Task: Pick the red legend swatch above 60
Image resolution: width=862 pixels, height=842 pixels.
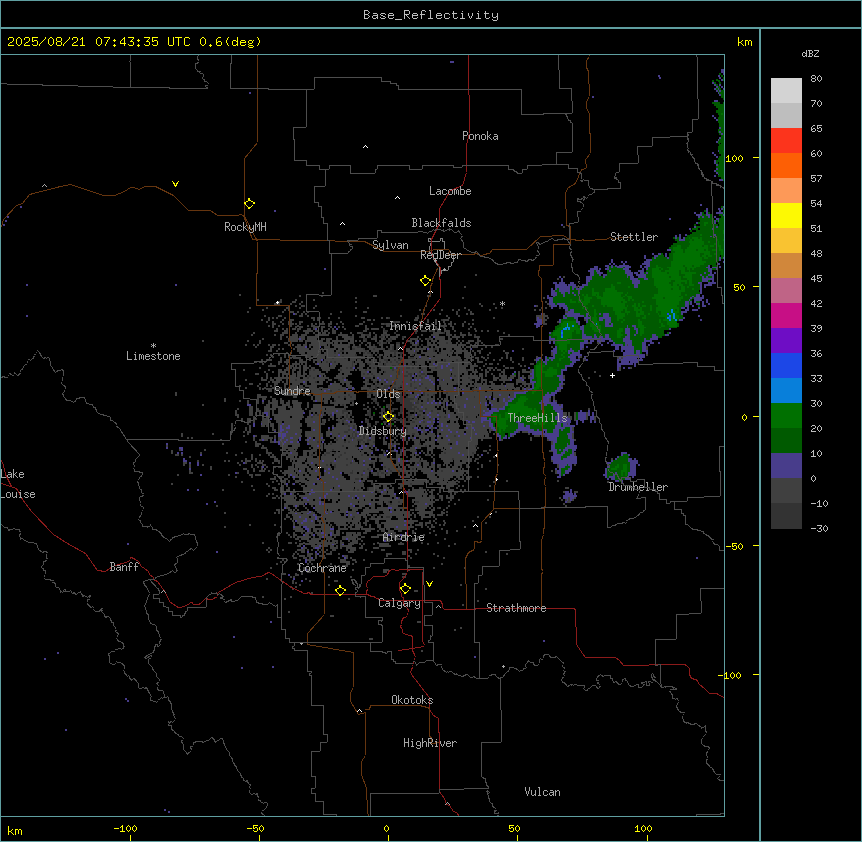Action: pos(786,141)
